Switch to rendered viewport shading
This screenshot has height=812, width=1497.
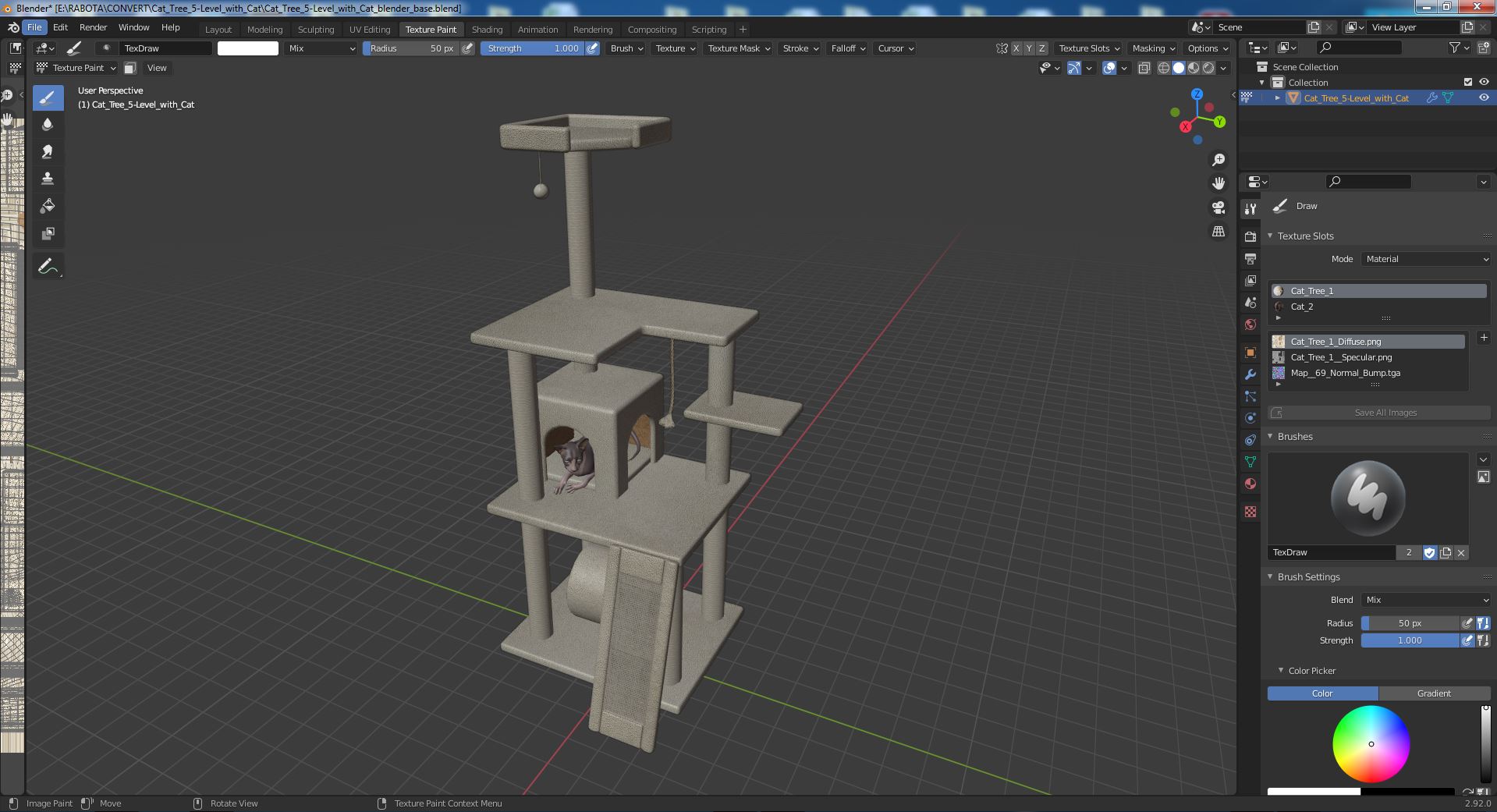1208,68
